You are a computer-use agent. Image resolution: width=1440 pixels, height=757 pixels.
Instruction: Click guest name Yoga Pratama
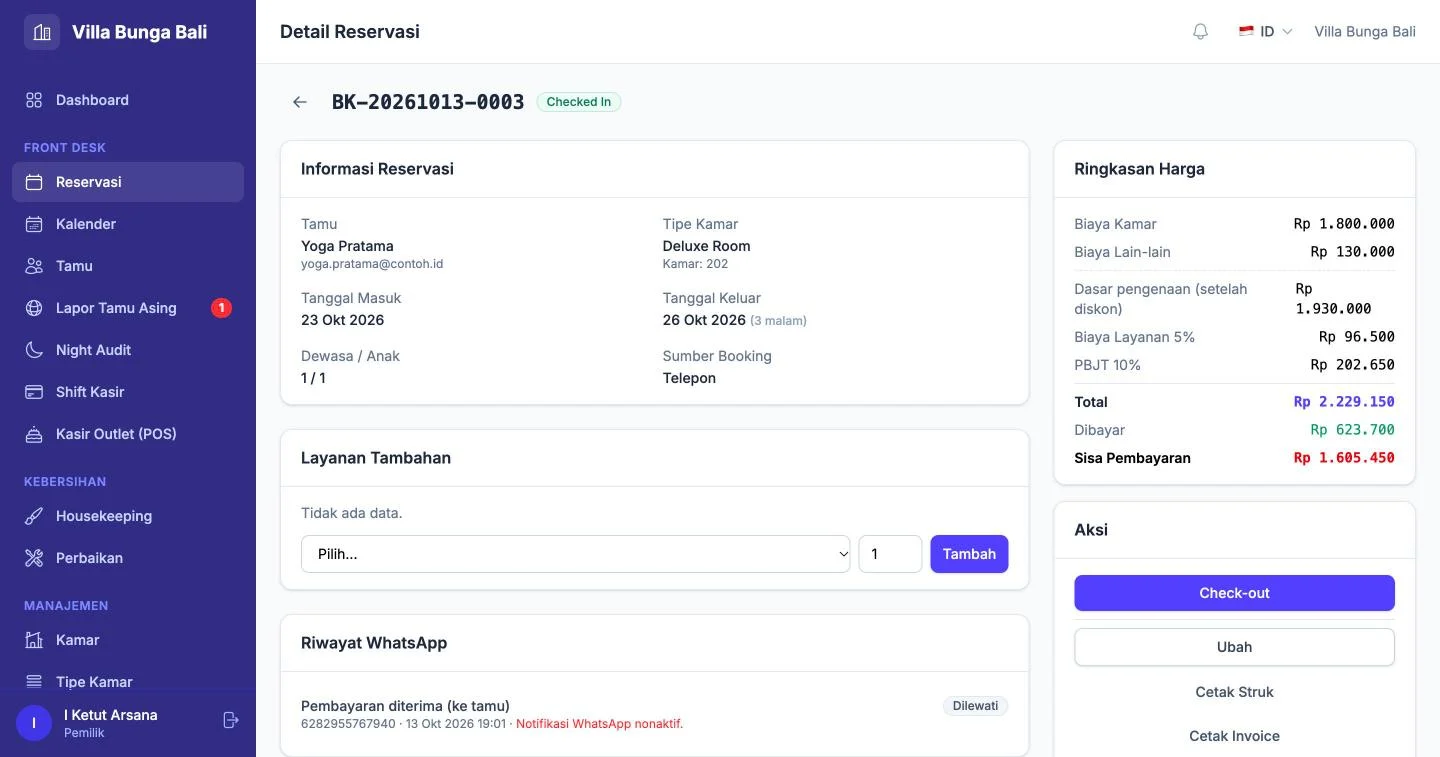(347, 246)
